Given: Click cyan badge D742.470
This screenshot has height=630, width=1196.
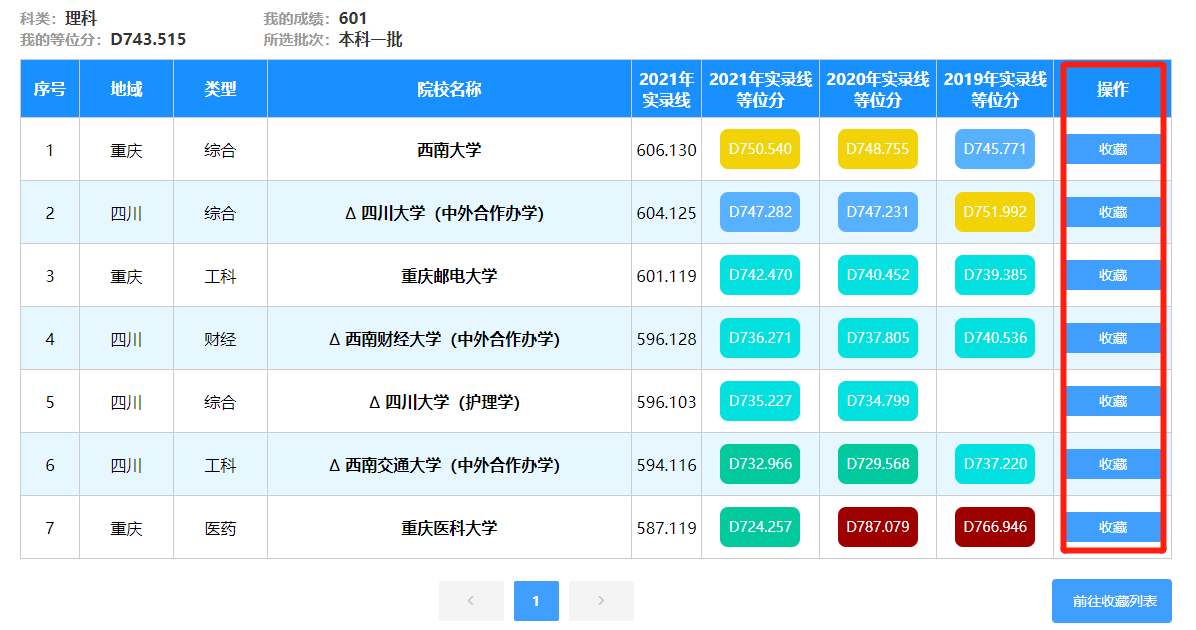Looking at the screenshot, I should (x=760, y=275).
